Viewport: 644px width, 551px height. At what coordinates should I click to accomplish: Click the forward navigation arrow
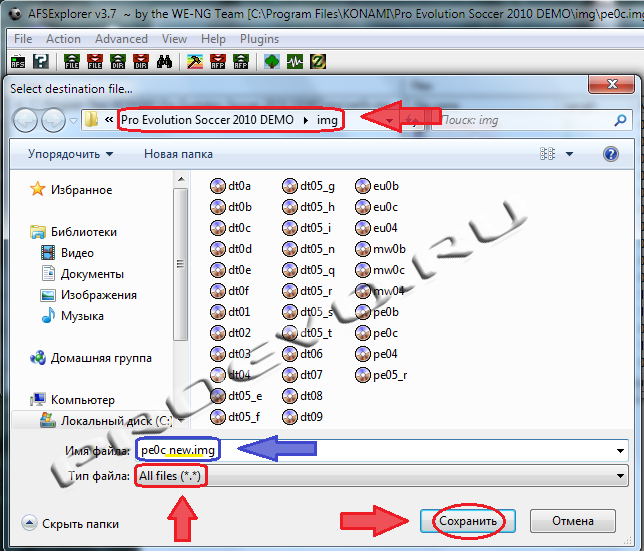(x=53, y=120)
